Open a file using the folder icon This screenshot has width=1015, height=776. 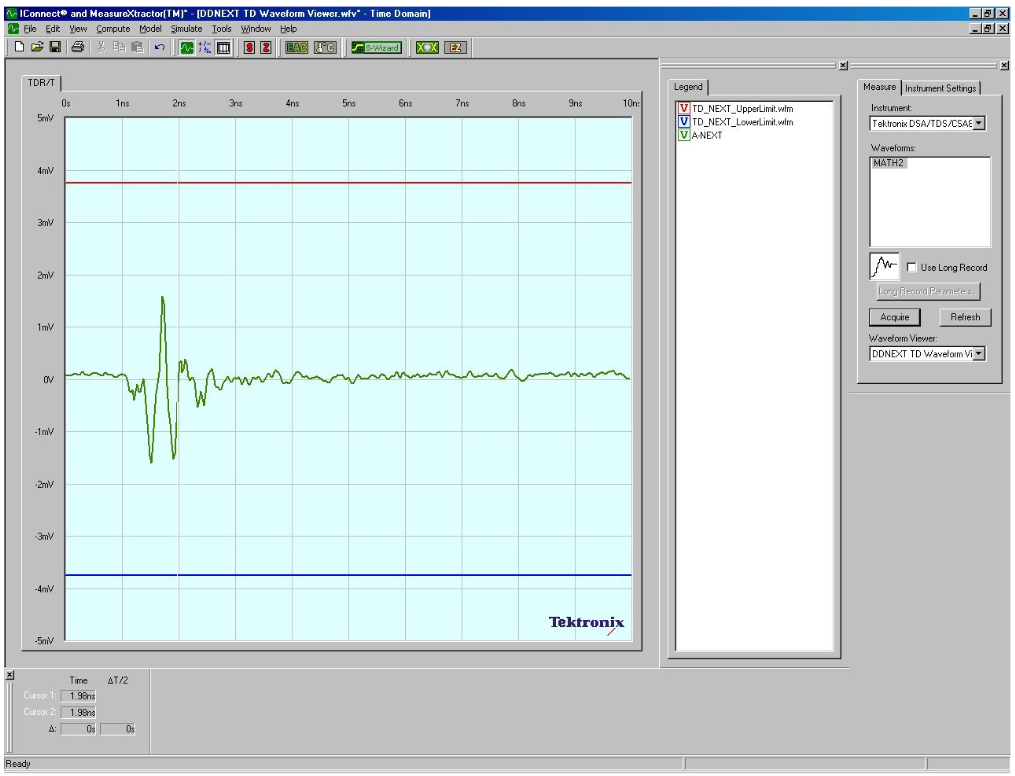37,47
